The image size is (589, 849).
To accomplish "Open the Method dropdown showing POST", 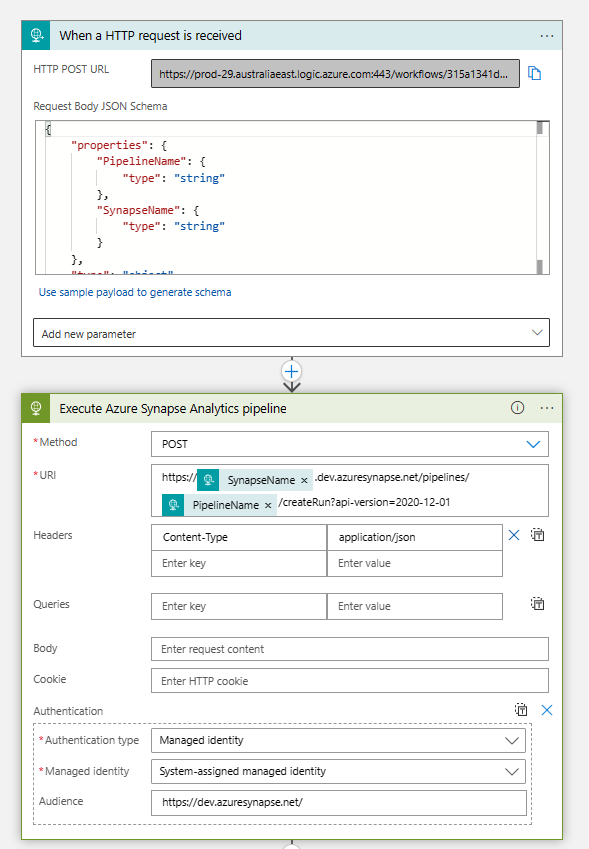I will pos(350,444).
